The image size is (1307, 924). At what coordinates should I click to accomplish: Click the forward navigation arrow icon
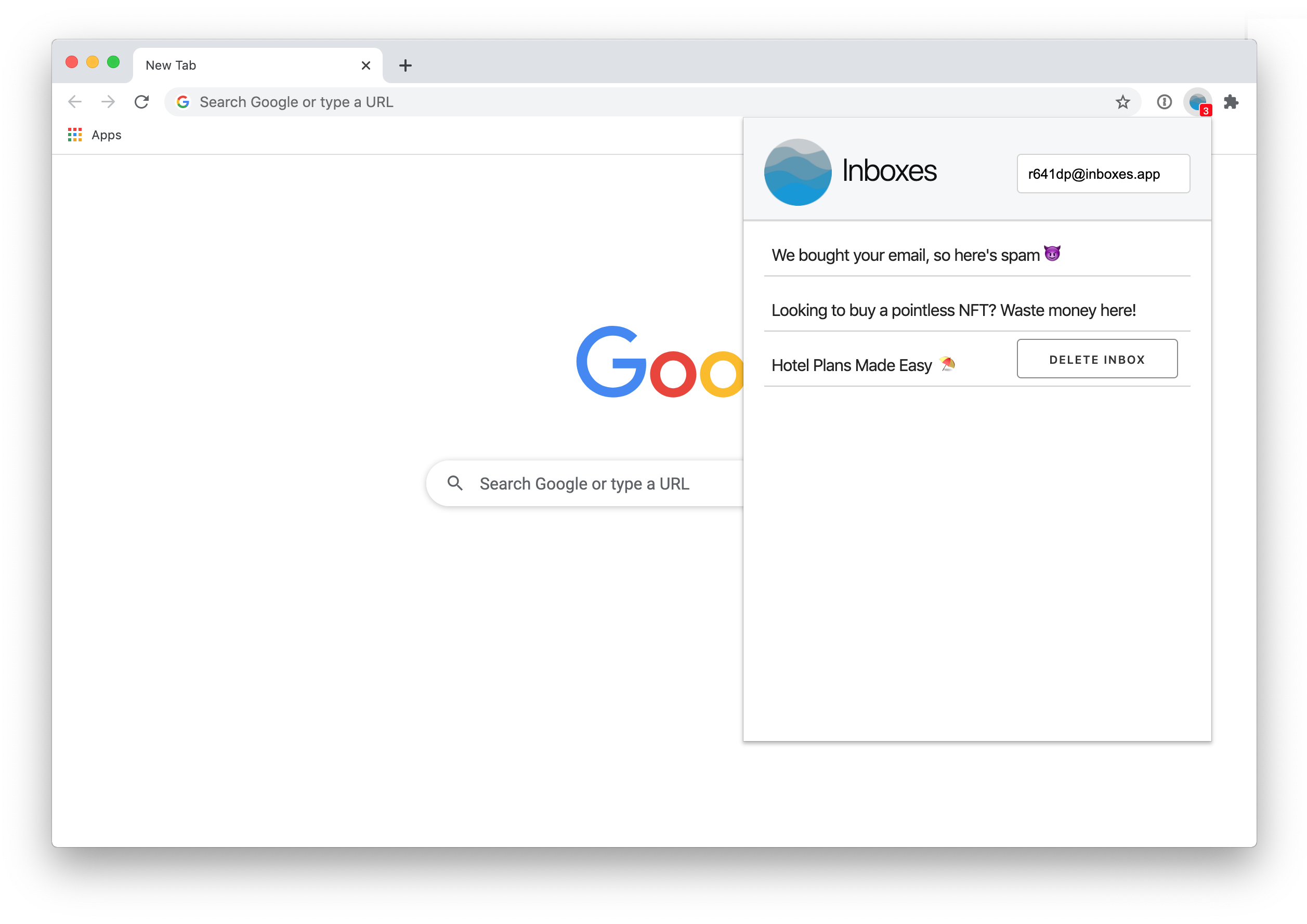coord(109,101)
